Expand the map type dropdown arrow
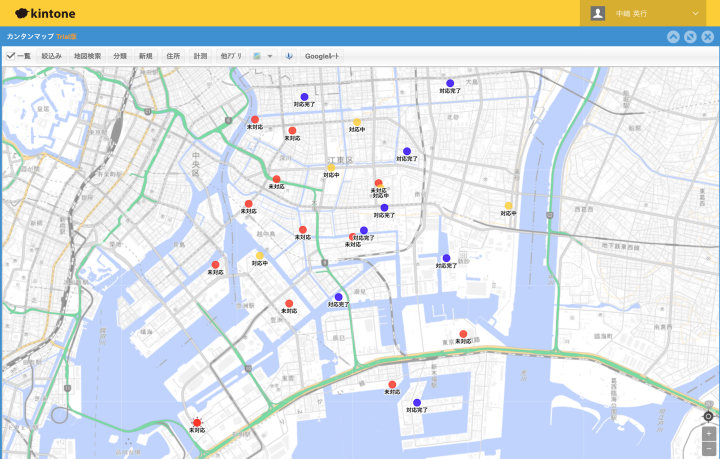This screenshot has width=720, height=459. tap(270, 56)
